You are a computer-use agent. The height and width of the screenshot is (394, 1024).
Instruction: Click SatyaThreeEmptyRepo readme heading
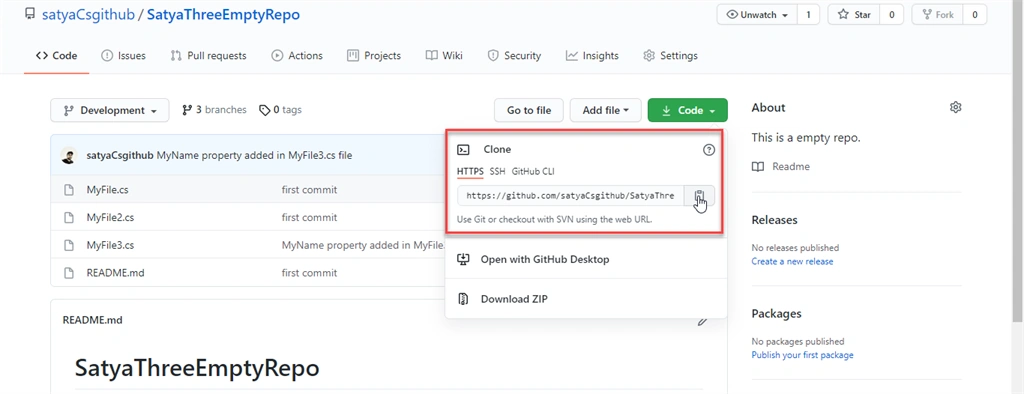point(197,368)
